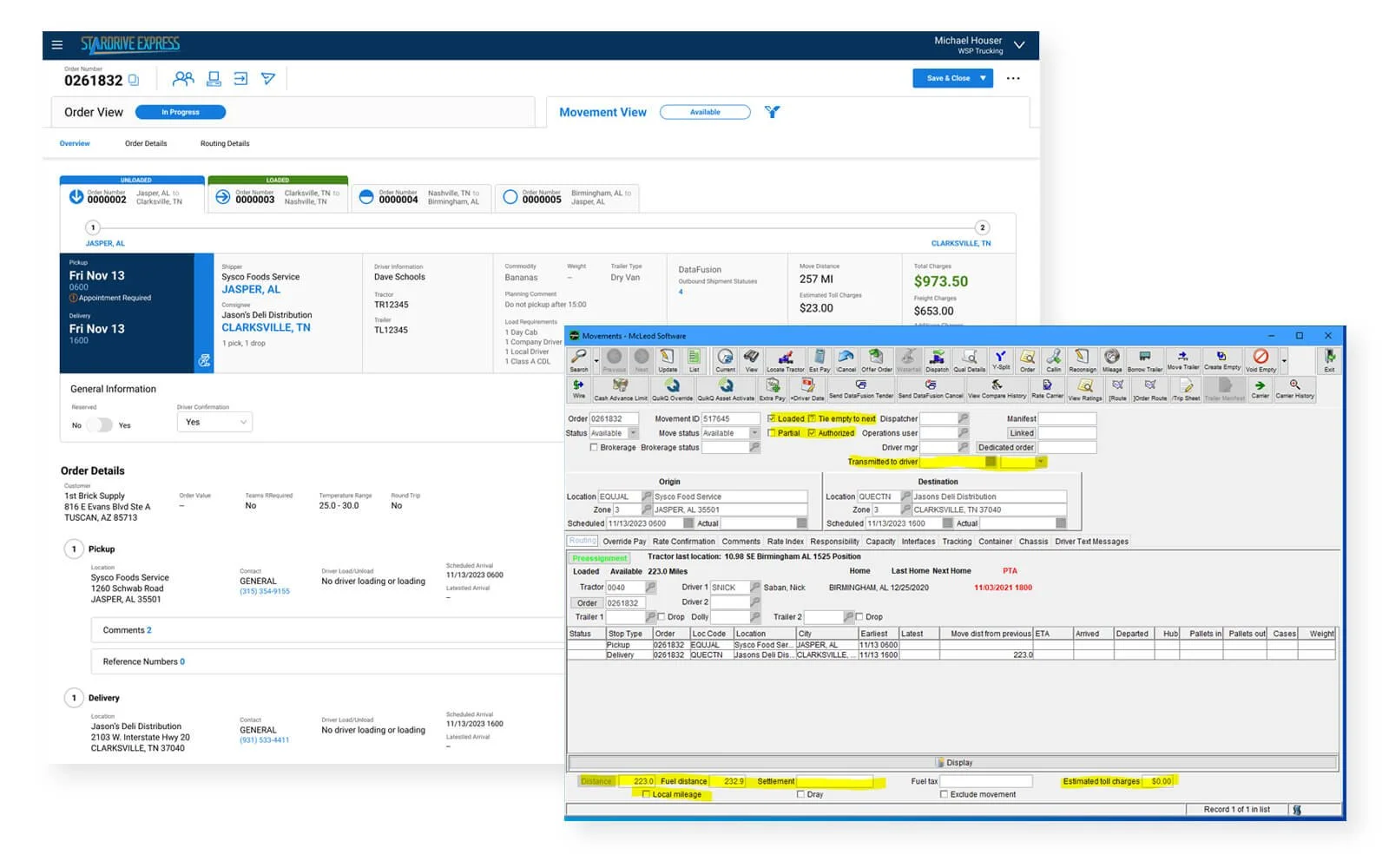Image resolution: width=1389 pixels, height=868 pixels.
Task: Open the Driver Confirmation dropdown showing Yes
Action: click(214, 422)
